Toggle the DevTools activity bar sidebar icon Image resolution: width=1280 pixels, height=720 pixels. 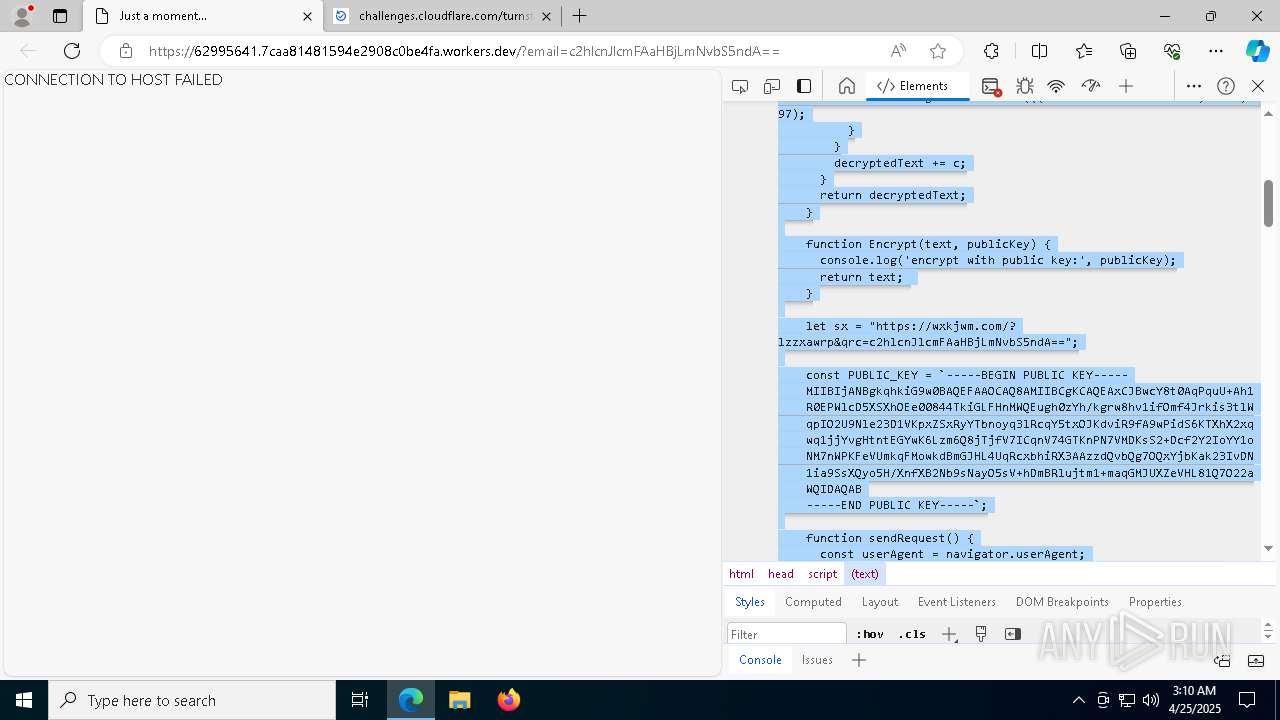(x=804, y=86)
